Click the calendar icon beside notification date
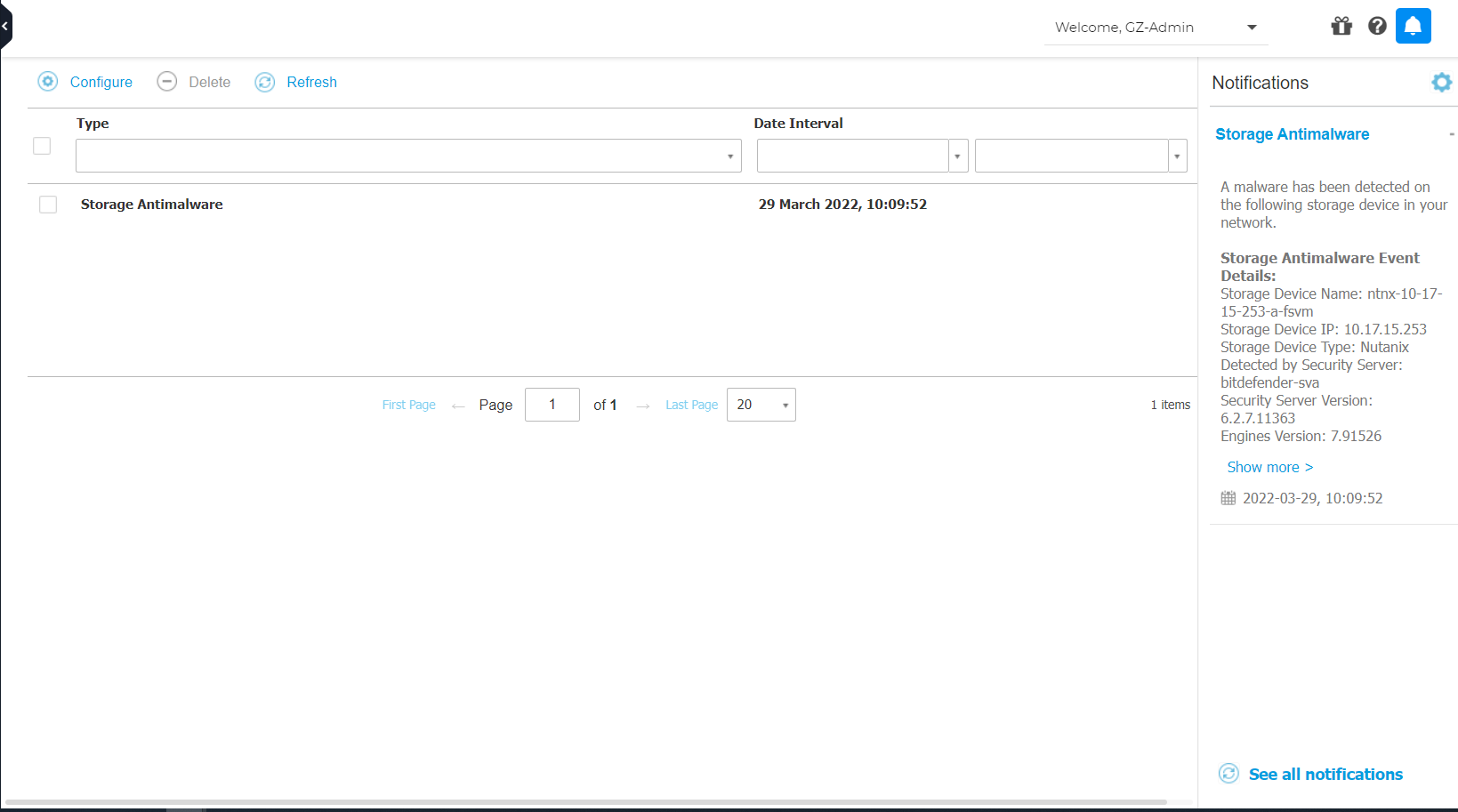Image resolution: width=1458 pixels, height=812 pixels. (1228, 498)
